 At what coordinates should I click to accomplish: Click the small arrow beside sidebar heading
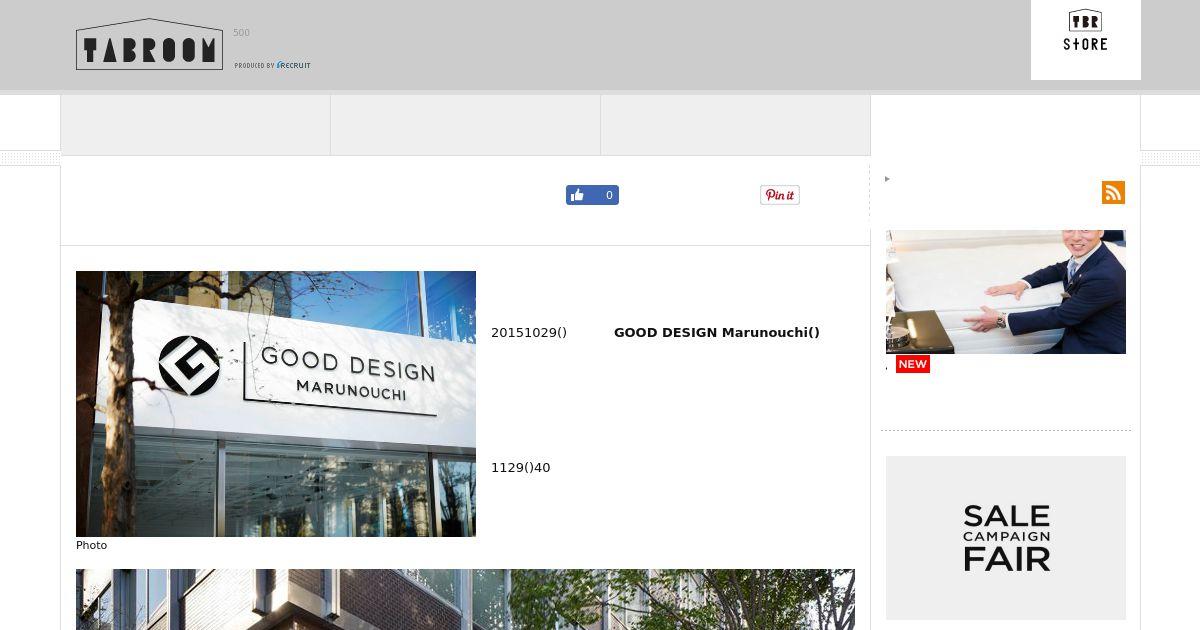pos(887,179)
